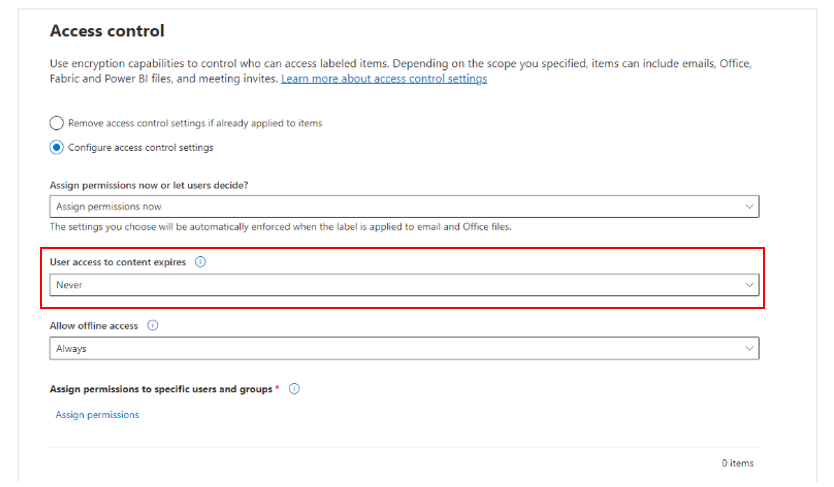Click the Assign permissions link
The width and height of the screenshot is (834, 487).
click(x=97, y=414)
